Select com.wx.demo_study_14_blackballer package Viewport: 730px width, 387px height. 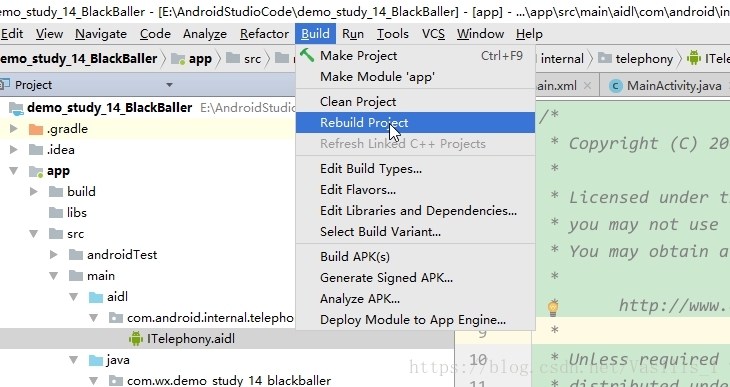click(x=229, y=380)
